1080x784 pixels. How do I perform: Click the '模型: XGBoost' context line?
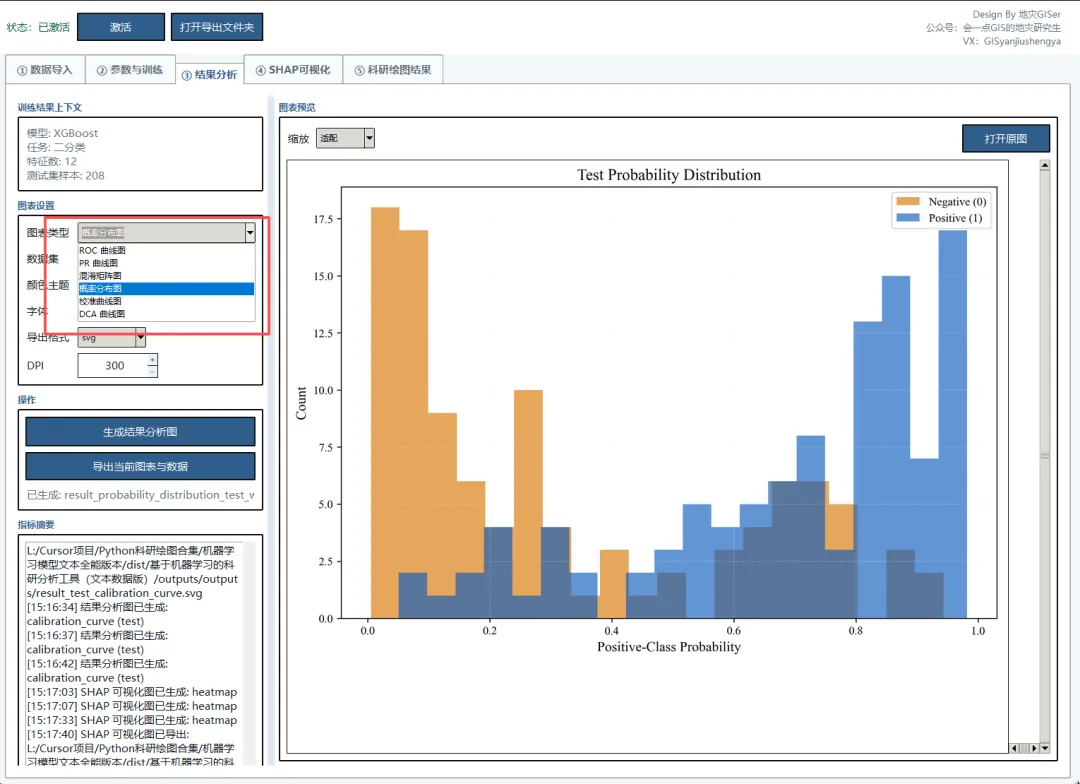click(62, 133)
